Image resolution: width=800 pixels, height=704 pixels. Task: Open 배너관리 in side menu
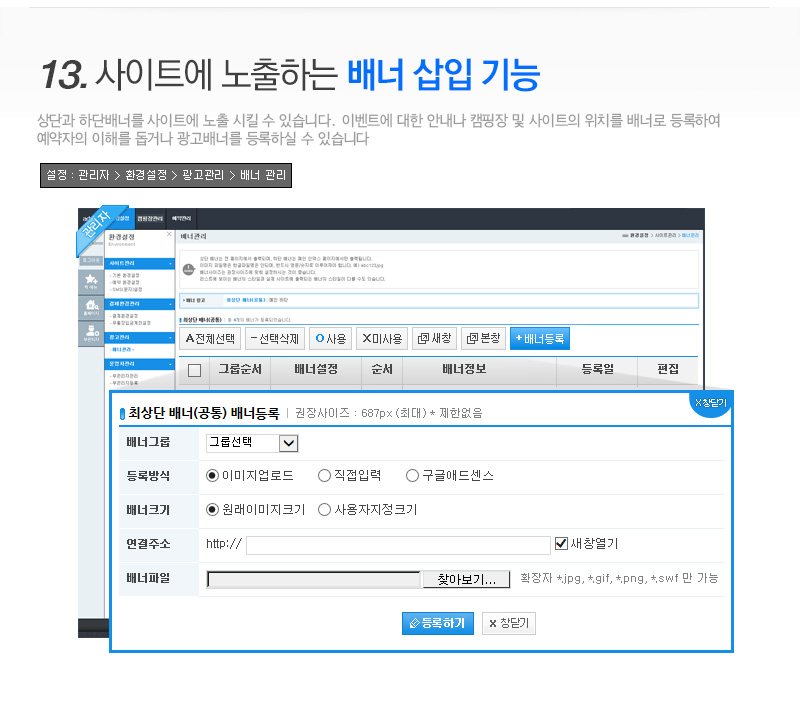click(x=122, y=349)
